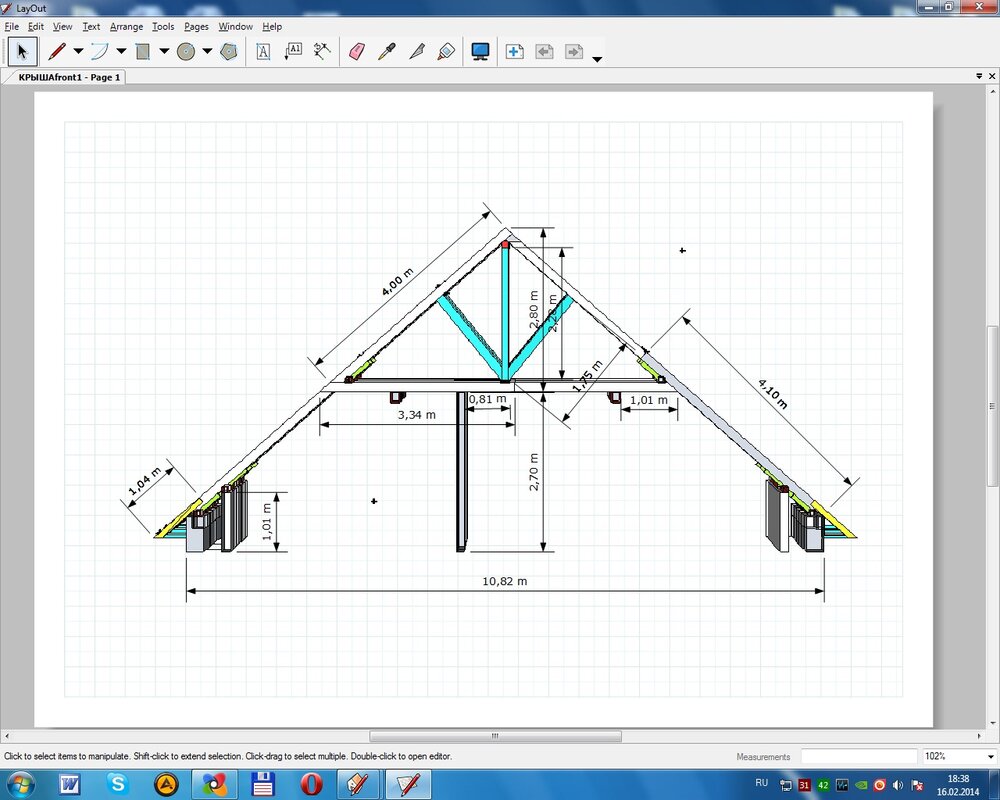Open Skype from the taskbar
The image size is (1000, 800).
119,784
